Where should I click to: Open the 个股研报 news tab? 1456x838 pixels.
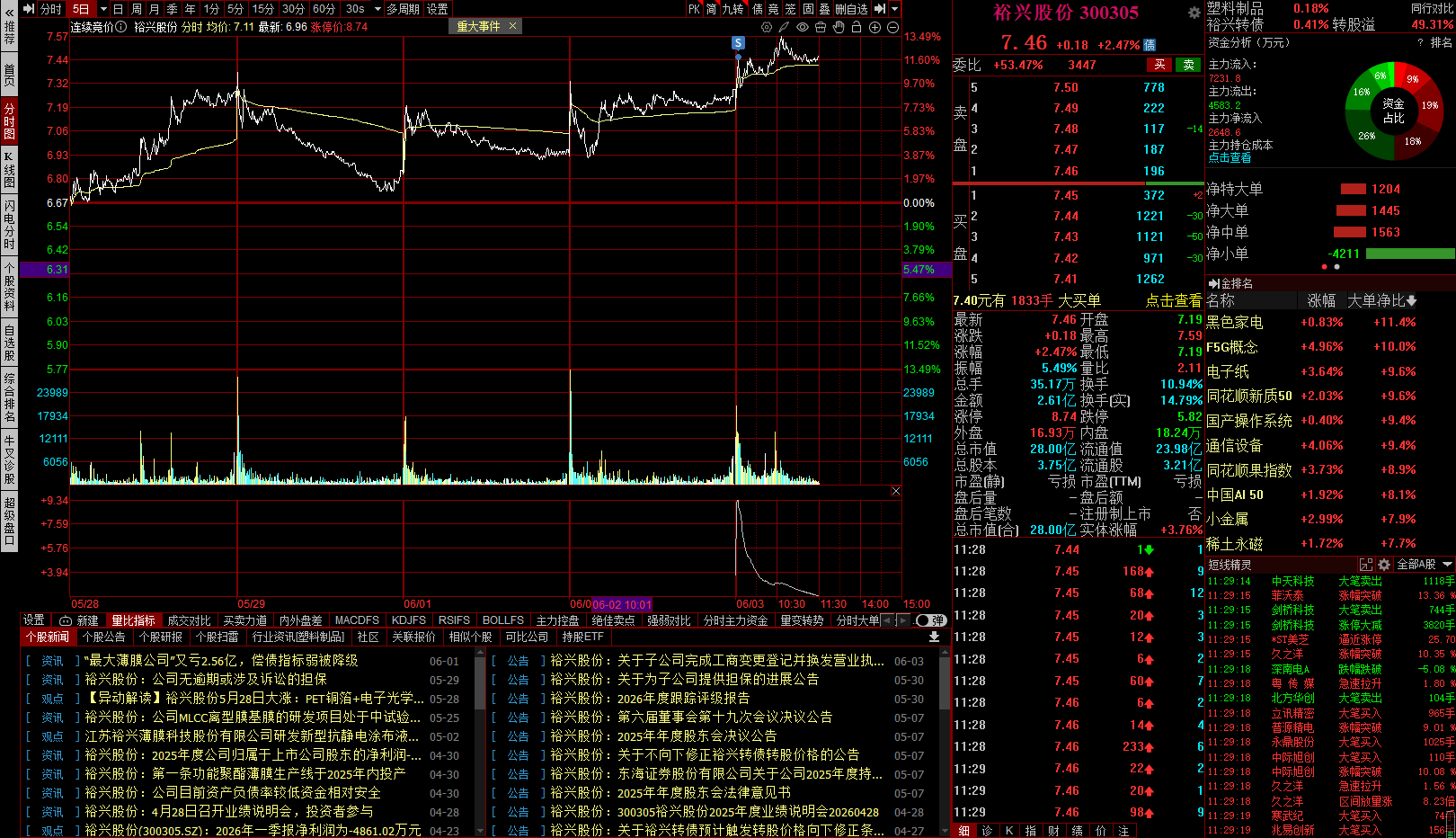(161, 637)
